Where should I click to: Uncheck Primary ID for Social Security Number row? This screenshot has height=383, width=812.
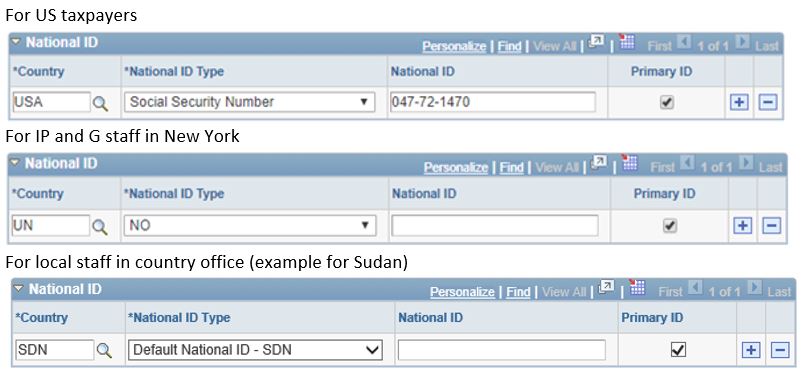click(666, 102)
